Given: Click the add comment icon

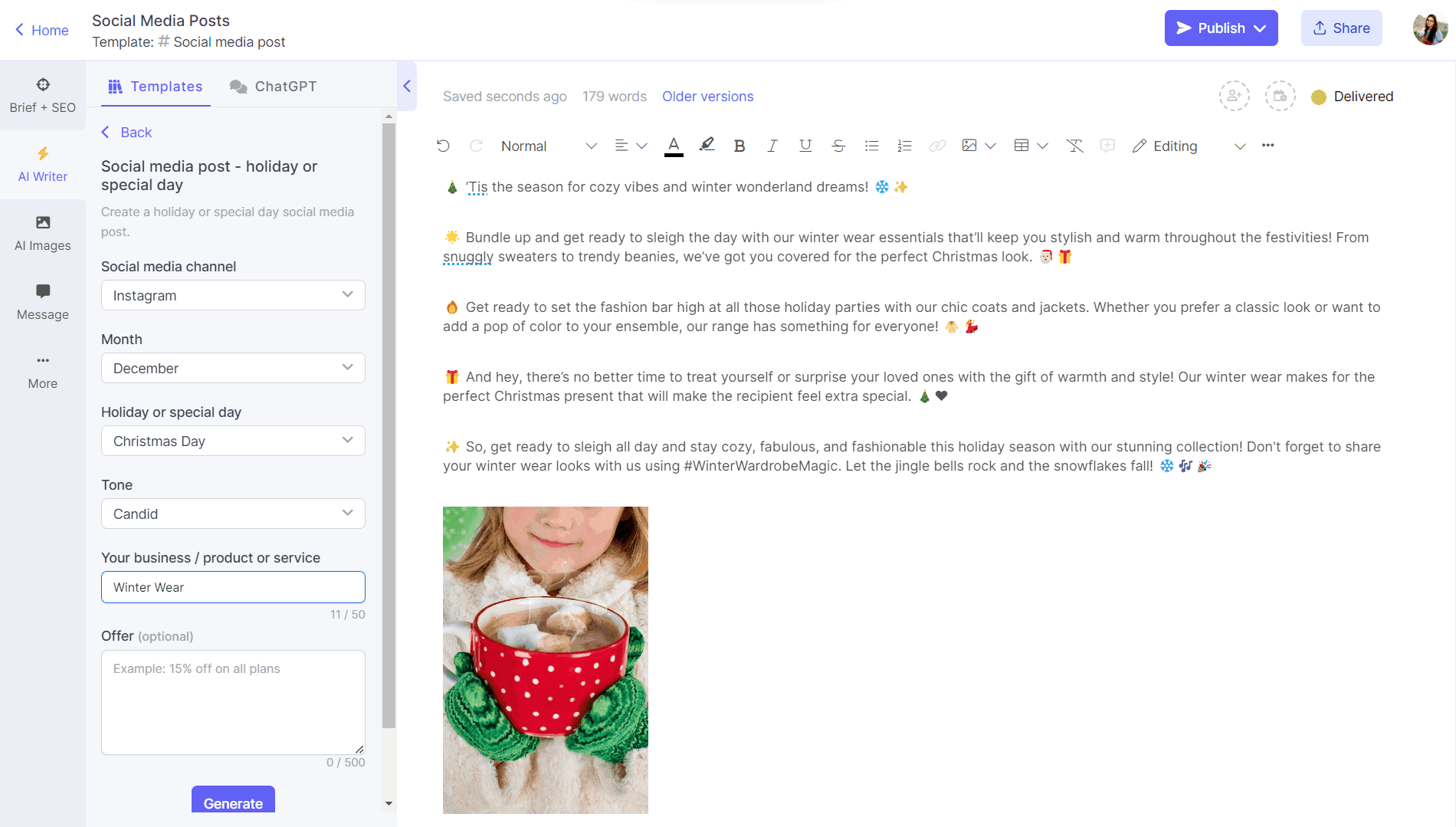Looking at the screenshot, I should point(1107,146).
